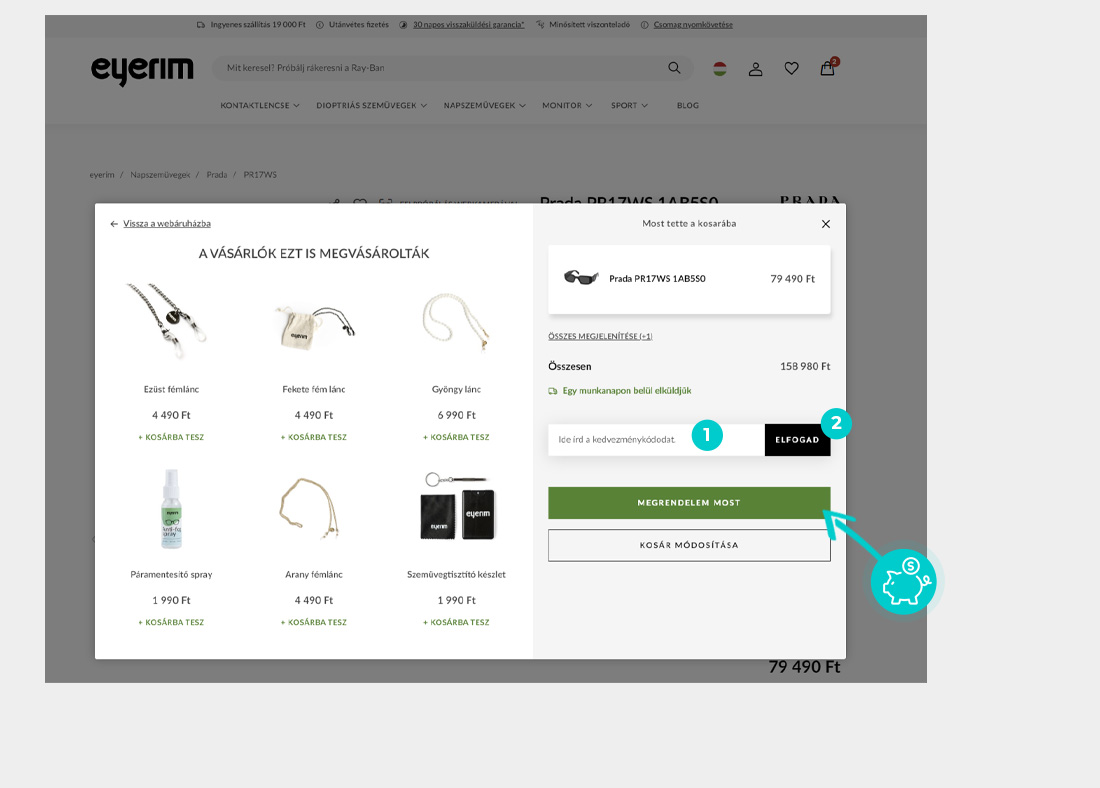This screenshot has width=1100, height=788.
Task: Close the cart popup with X
Action: (x=826, y=224)
